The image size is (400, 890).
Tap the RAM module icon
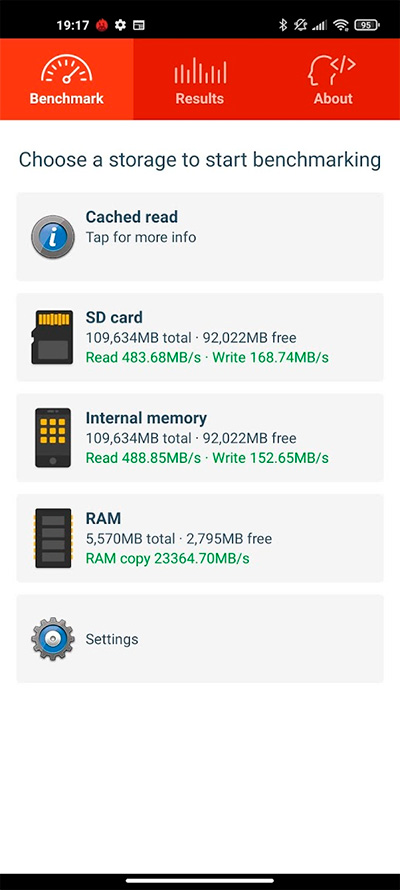pyautogui.click(x=53, y=538)
